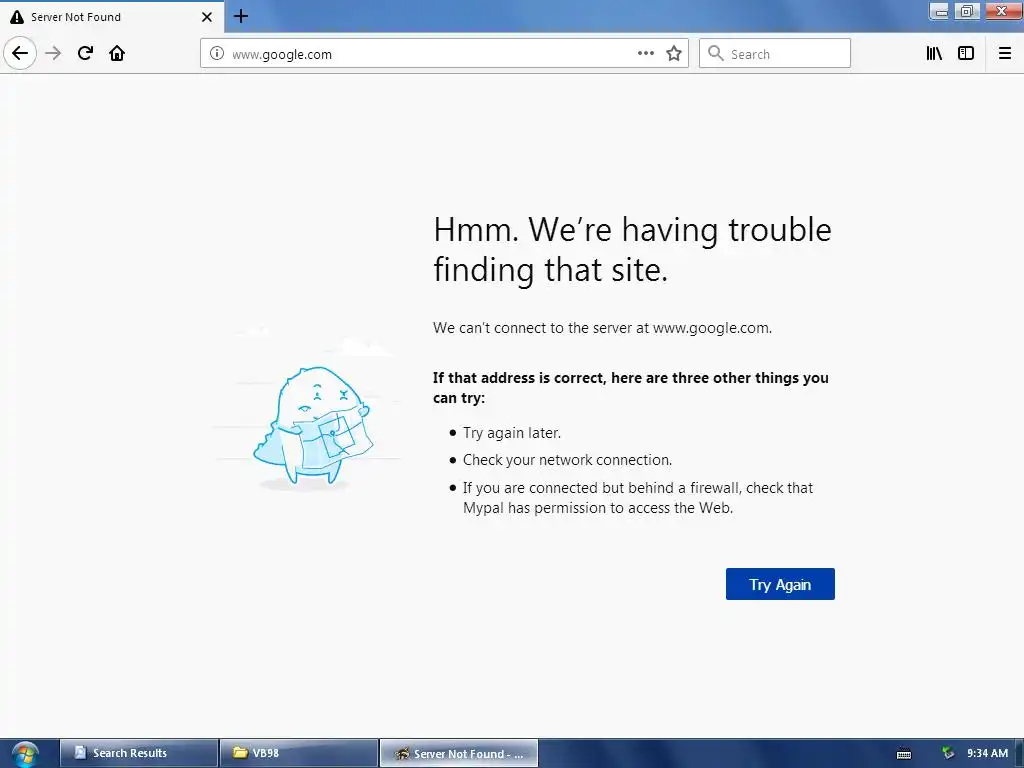1024x768 pixels.
Task: Click the error page heading text
Action: coord(632,249)
